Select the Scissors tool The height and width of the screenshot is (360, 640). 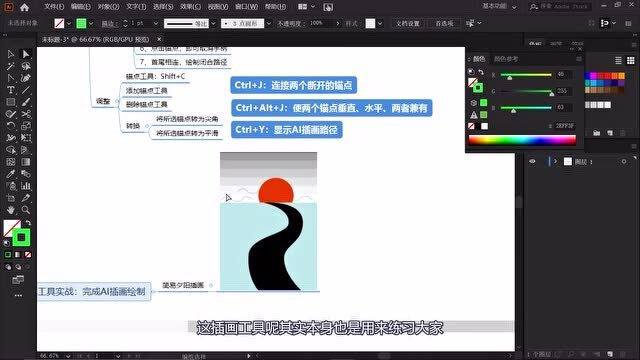point(26,114)
